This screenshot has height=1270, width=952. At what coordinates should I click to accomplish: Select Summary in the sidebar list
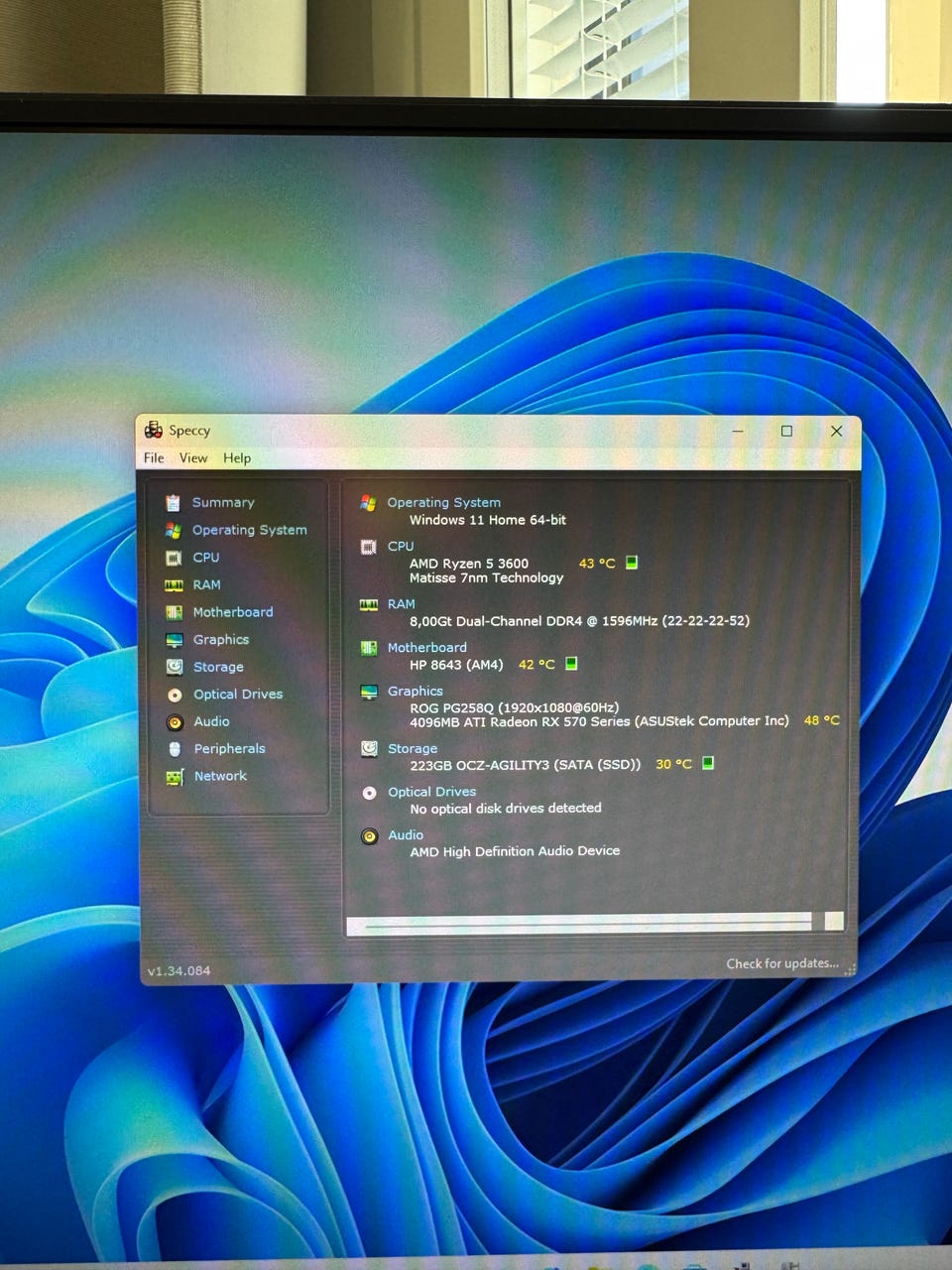click(223, 503)
